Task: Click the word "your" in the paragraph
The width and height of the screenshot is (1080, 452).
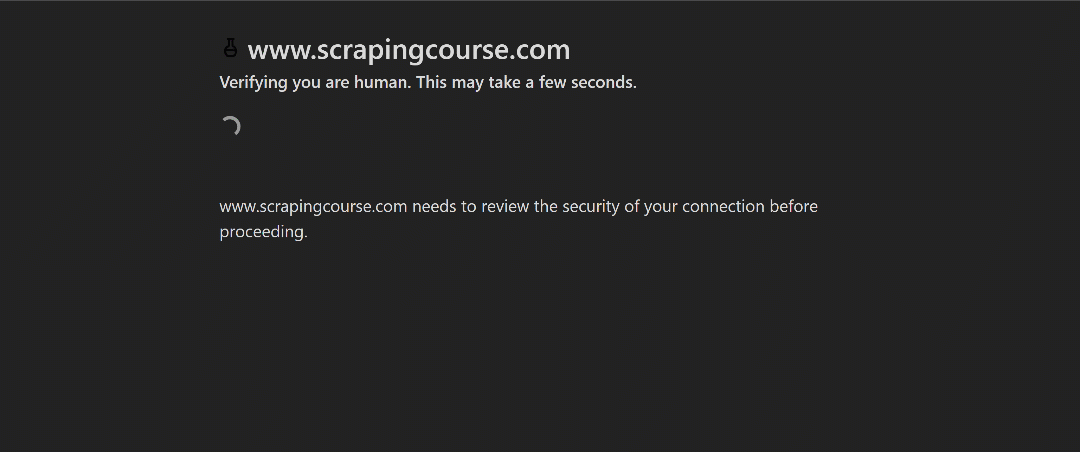Action: [x=661, y=207]
